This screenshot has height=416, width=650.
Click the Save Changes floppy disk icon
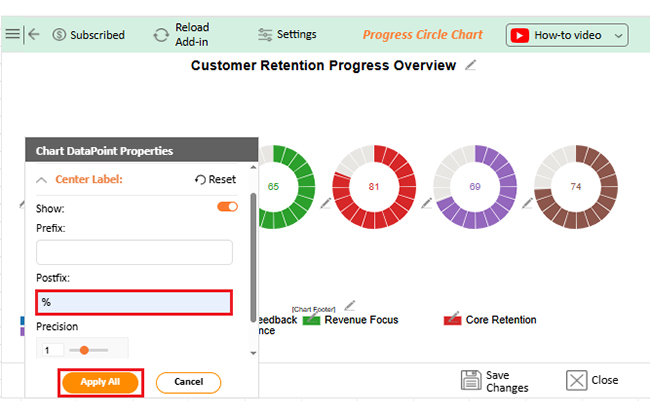472,381
